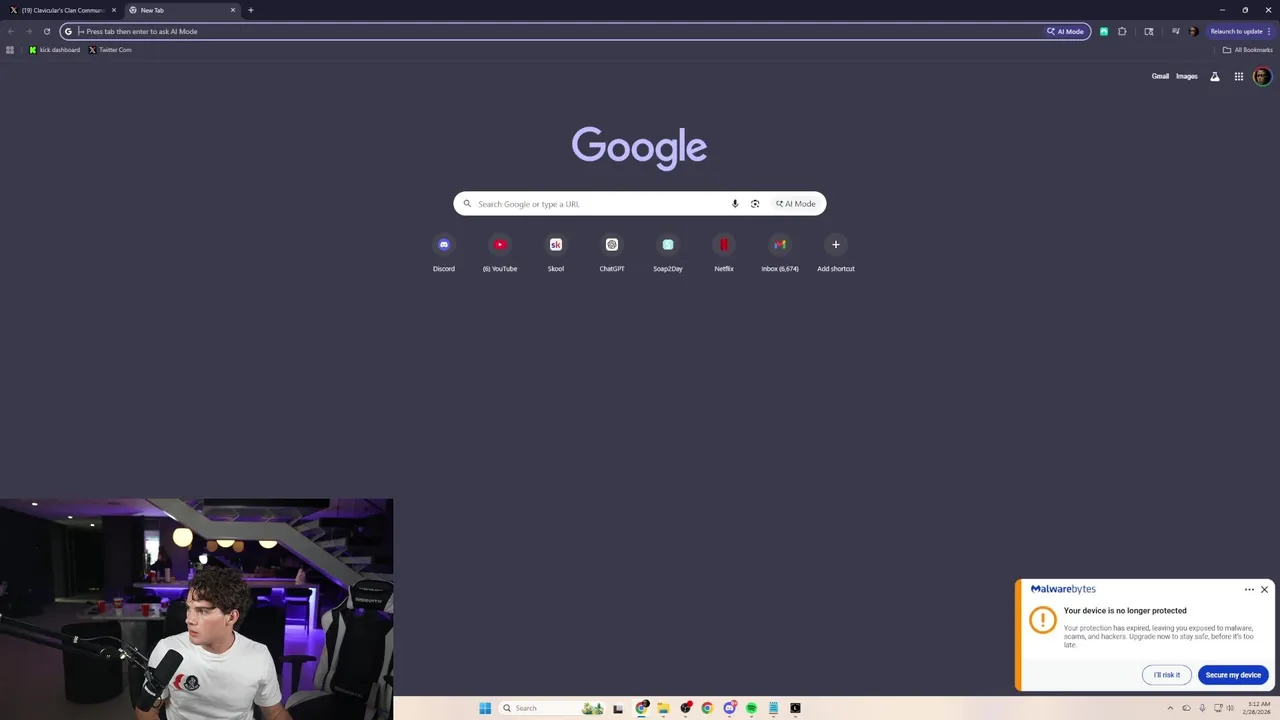1280x720 pixels.
Task: Open a new browser tab with plus
Action: click(x=251, y=10)
